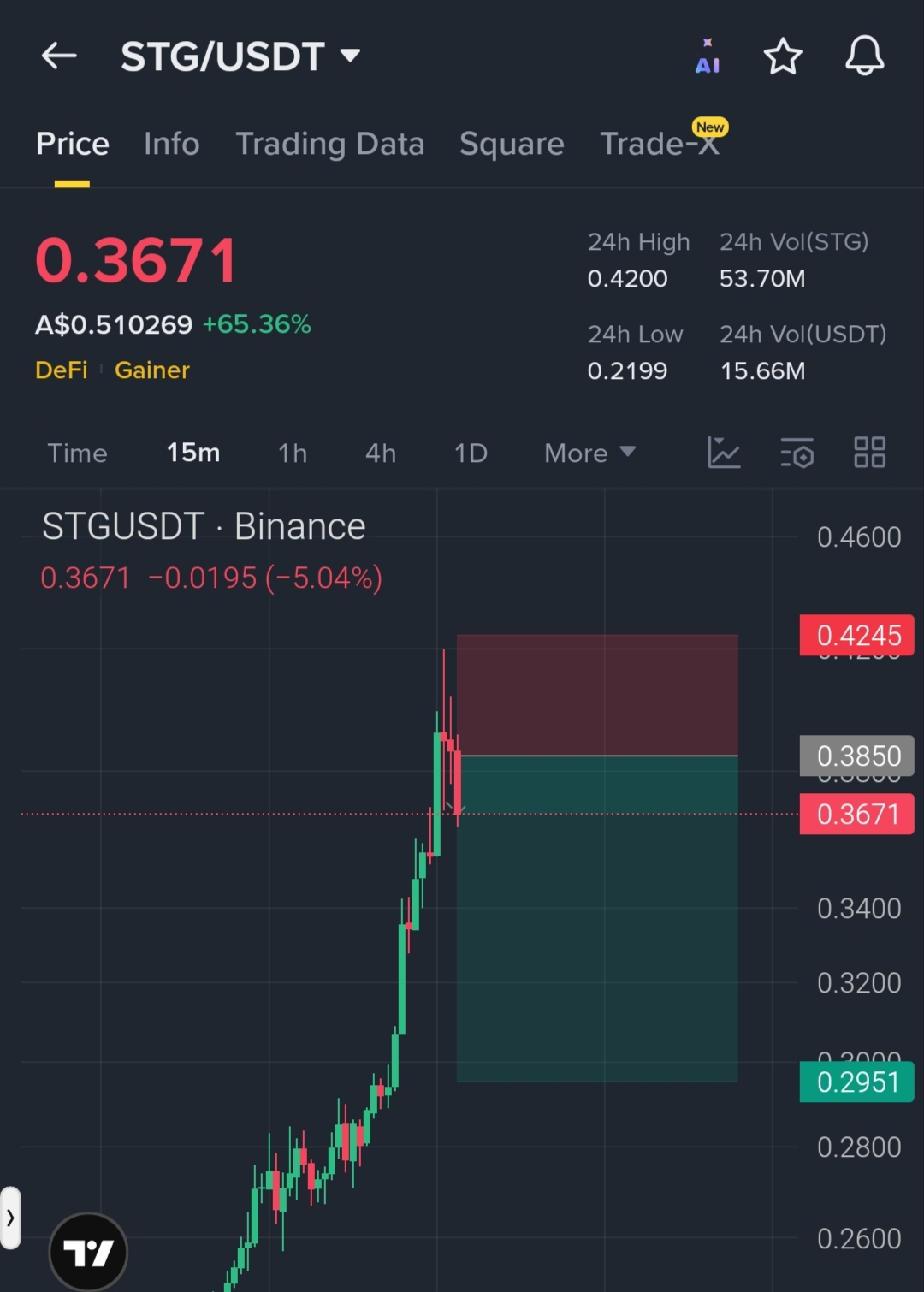
Task: Open the Trade-X tab
Action: pos(660,144)
